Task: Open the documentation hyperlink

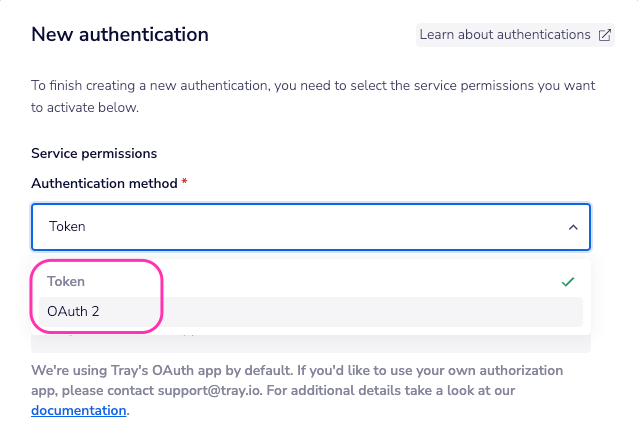Action: click(79, 410)
